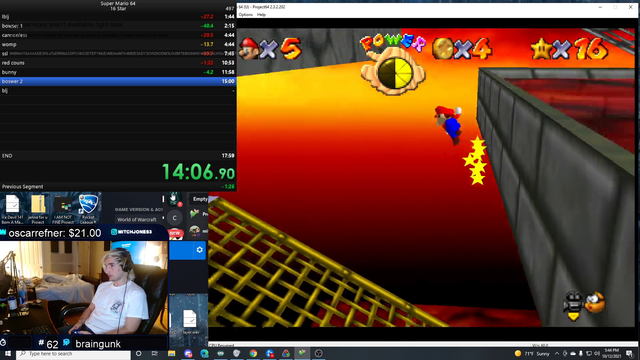The height and width of the screenshot is (360, 640).
Task: Click the MITCHJONES3 overlay label
Action: coord(131,232)
